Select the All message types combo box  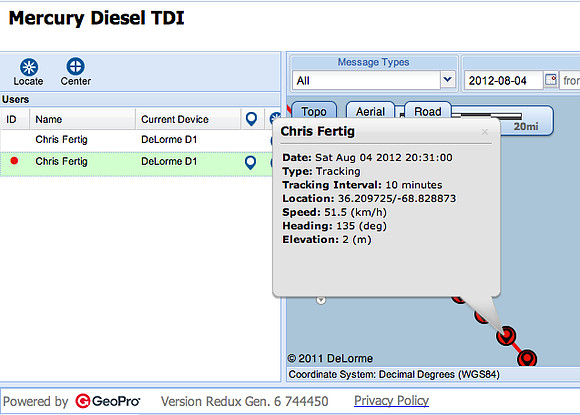click(374, 80)
